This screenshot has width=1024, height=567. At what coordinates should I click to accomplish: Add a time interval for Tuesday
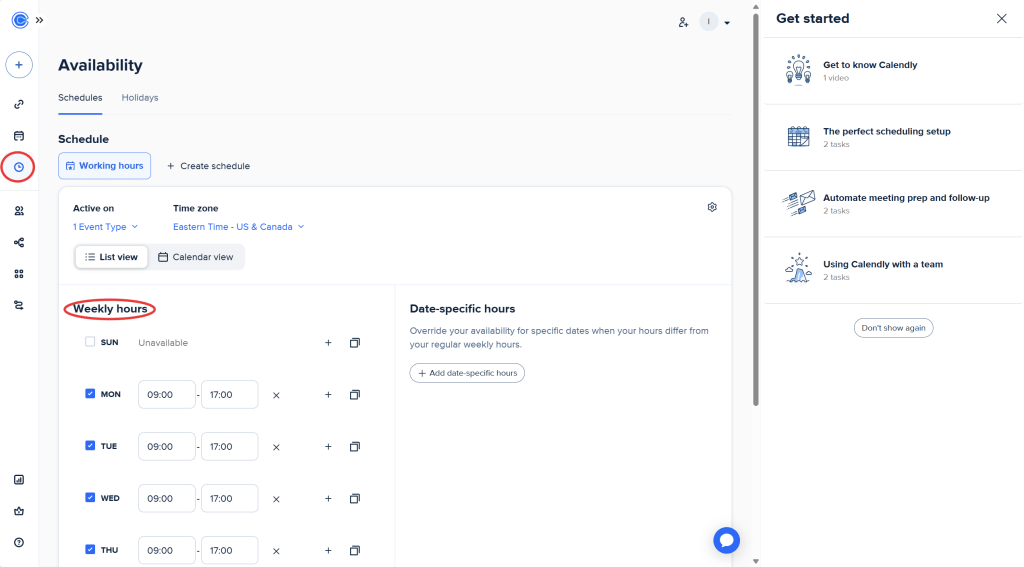[328, 447]
